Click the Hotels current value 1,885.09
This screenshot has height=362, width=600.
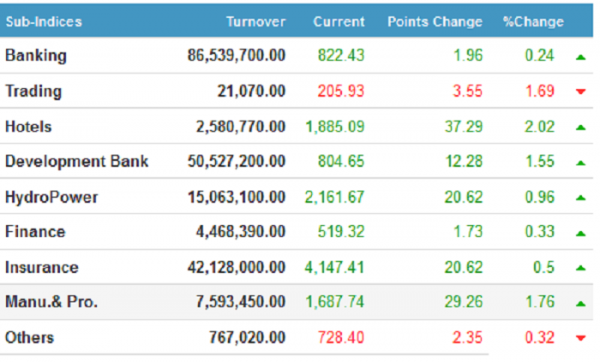pyautogui.click(x=335, y=127)
